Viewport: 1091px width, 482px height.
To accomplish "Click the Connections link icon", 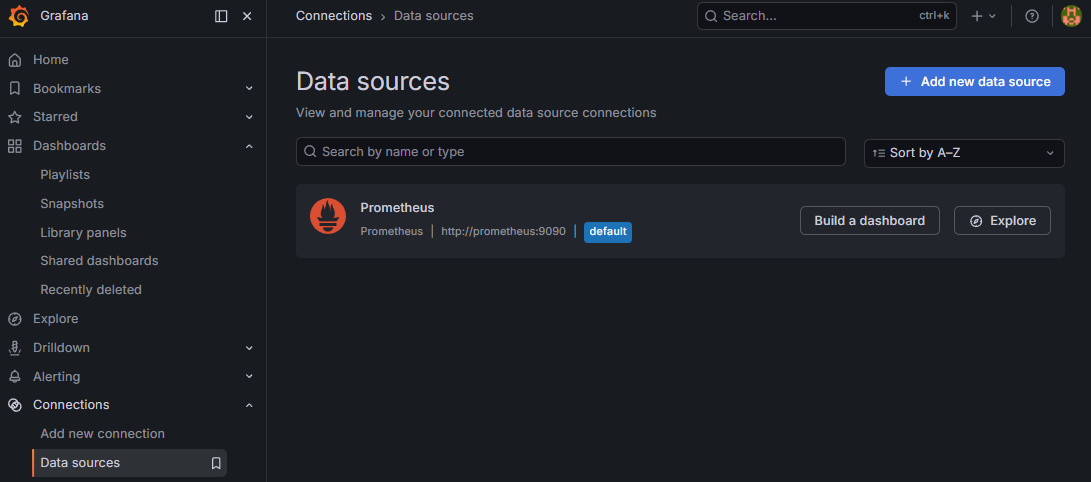I will (15, 405).
